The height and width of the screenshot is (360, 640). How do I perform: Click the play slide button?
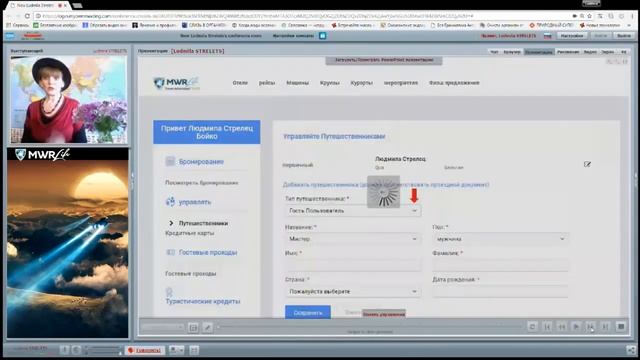click(576, 327)
